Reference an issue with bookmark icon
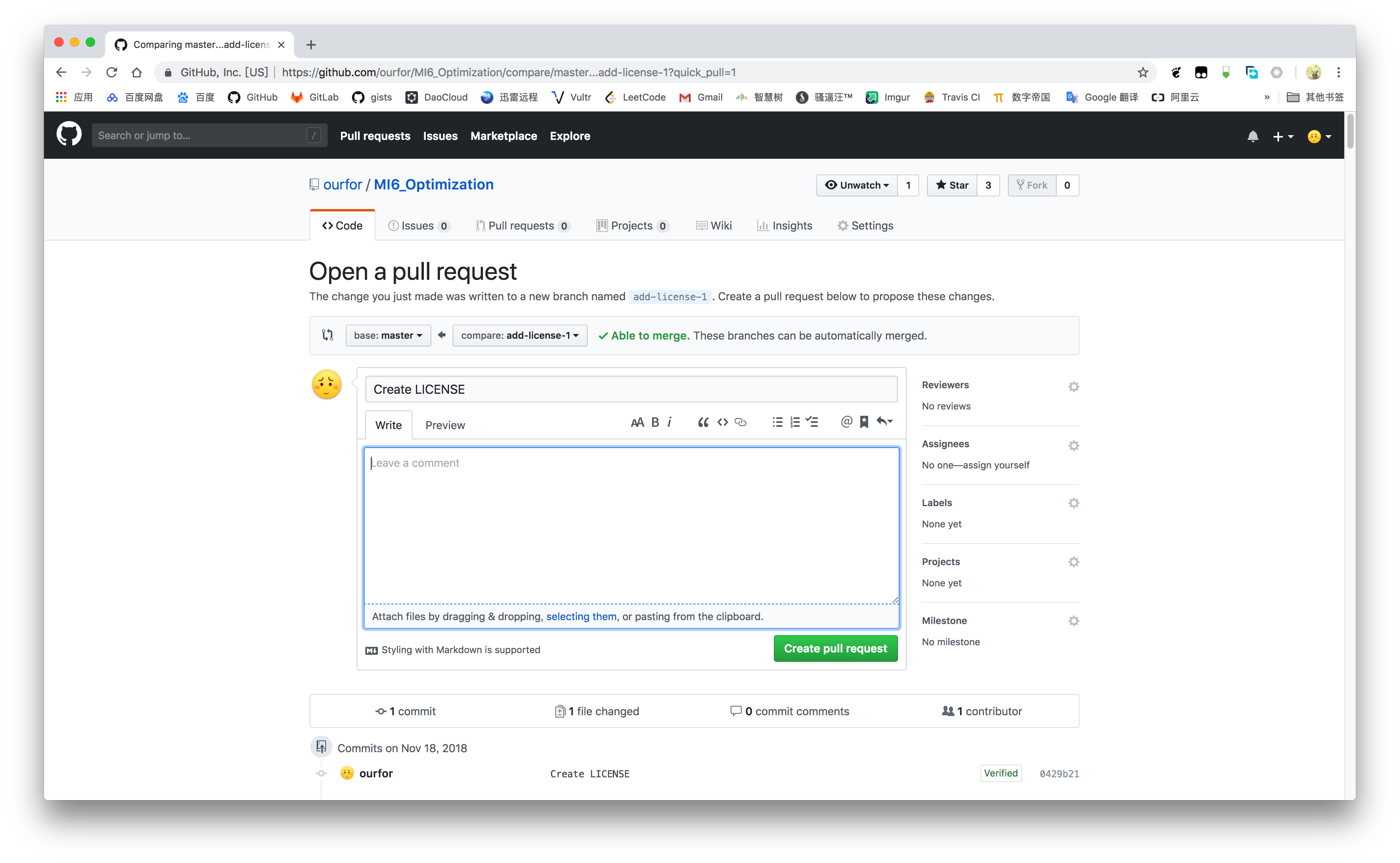The height and width of the screenshot is (863, 1400). click(864, 422)
